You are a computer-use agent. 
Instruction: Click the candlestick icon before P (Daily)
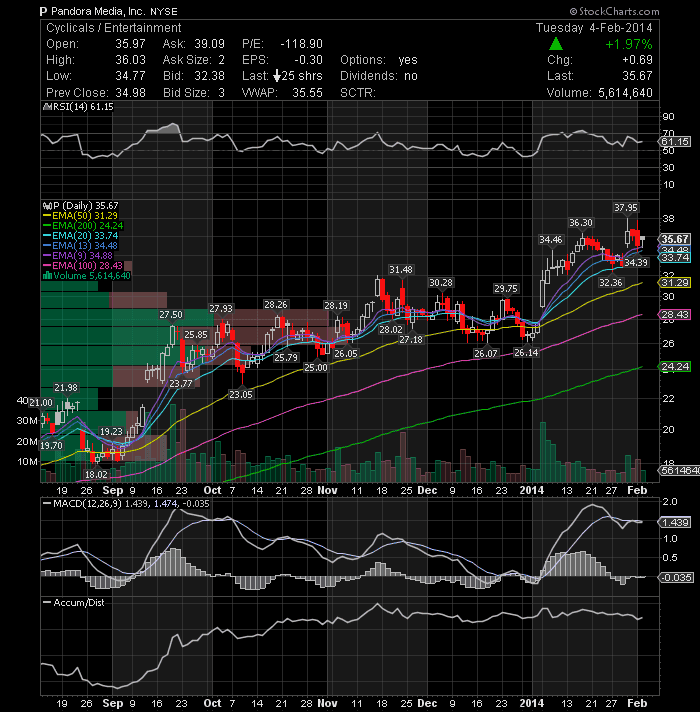(47, 206)
